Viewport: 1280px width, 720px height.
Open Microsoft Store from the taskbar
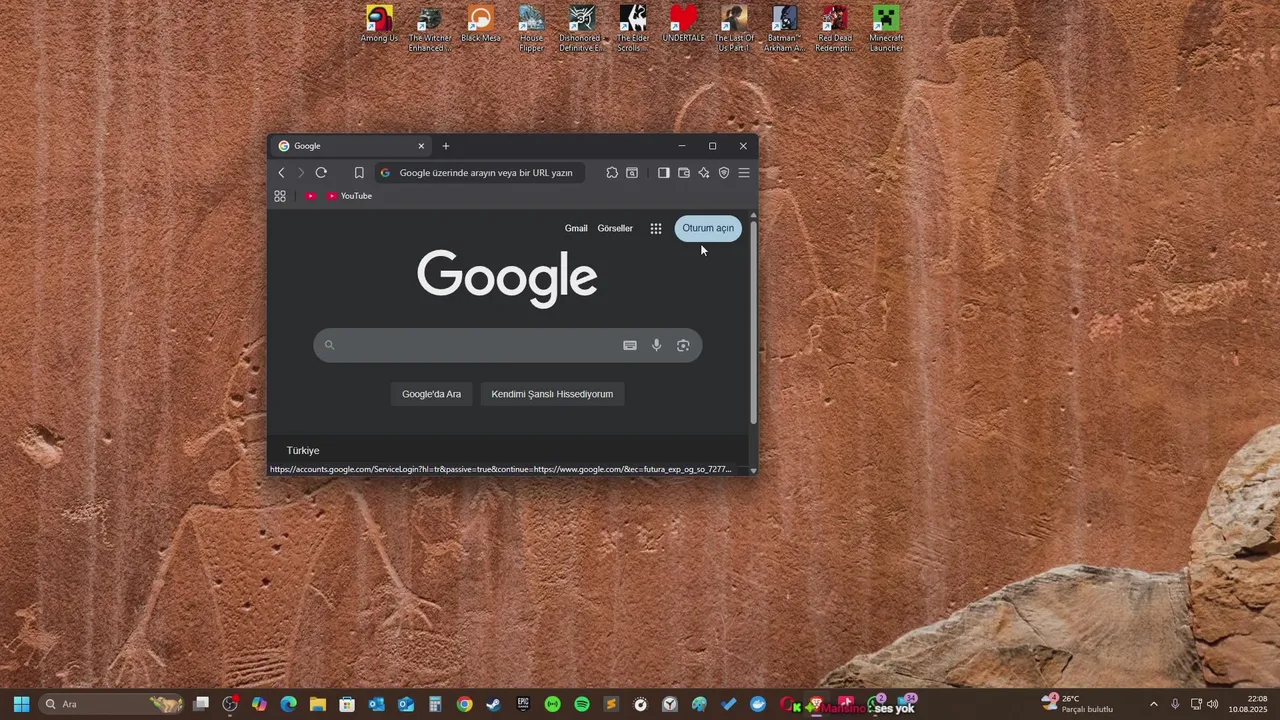347,704
